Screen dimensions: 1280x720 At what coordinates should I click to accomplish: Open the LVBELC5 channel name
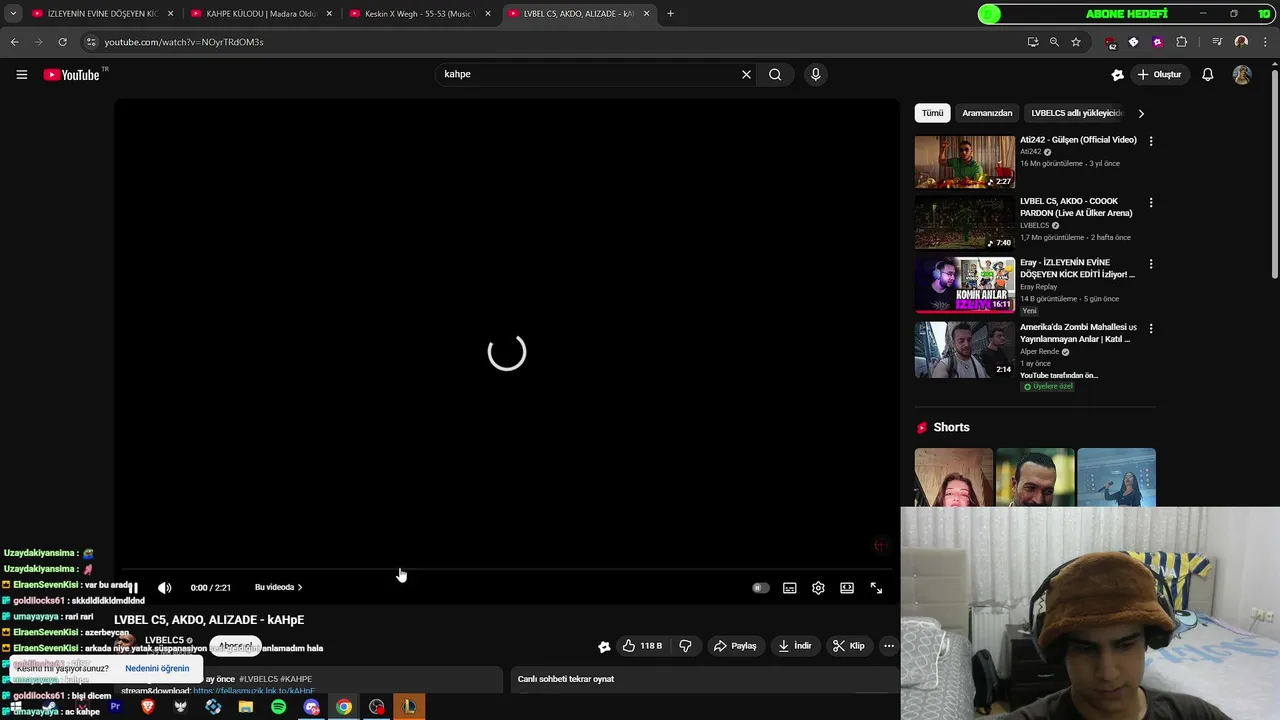click(164, 640)
